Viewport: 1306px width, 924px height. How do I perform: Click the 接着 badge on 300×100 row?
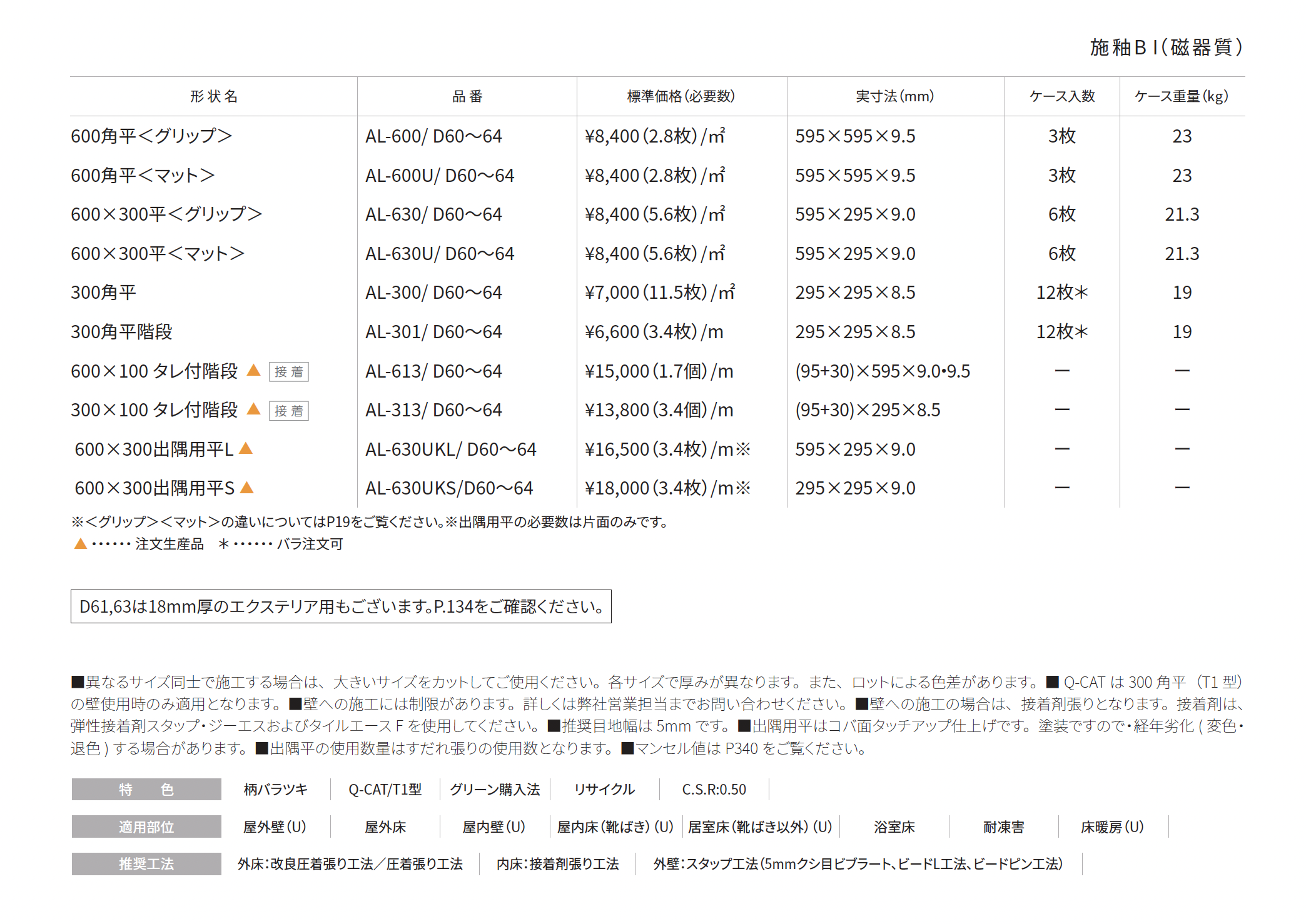[x=288, y=411]
